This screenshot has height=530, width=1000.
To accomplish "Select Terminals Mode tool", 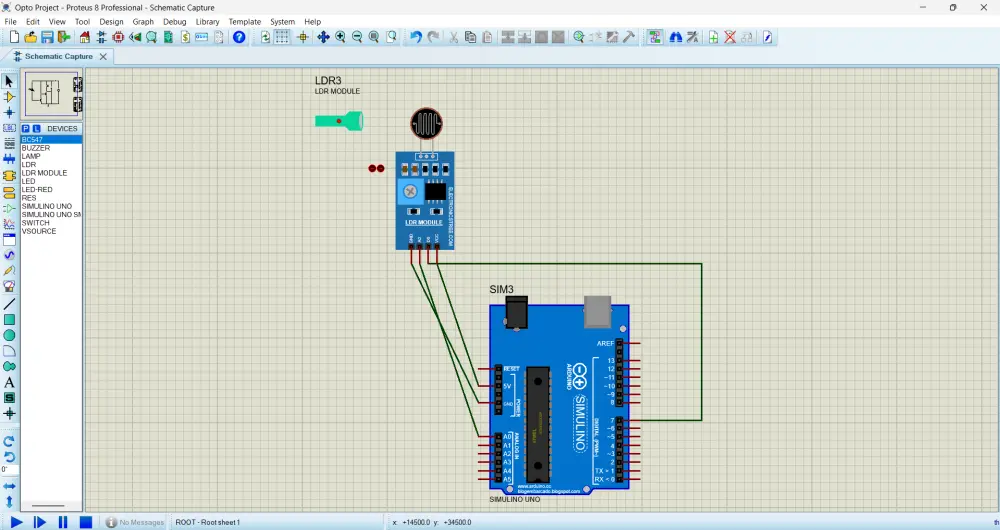I will coord(9,193).
